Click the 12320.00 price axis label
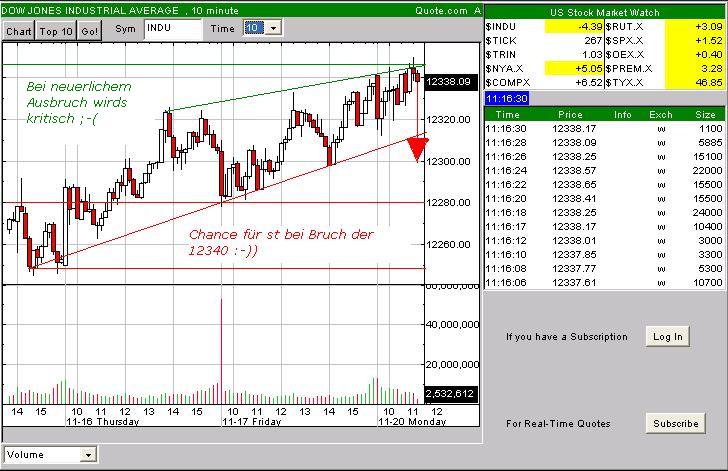 [448, 119]
